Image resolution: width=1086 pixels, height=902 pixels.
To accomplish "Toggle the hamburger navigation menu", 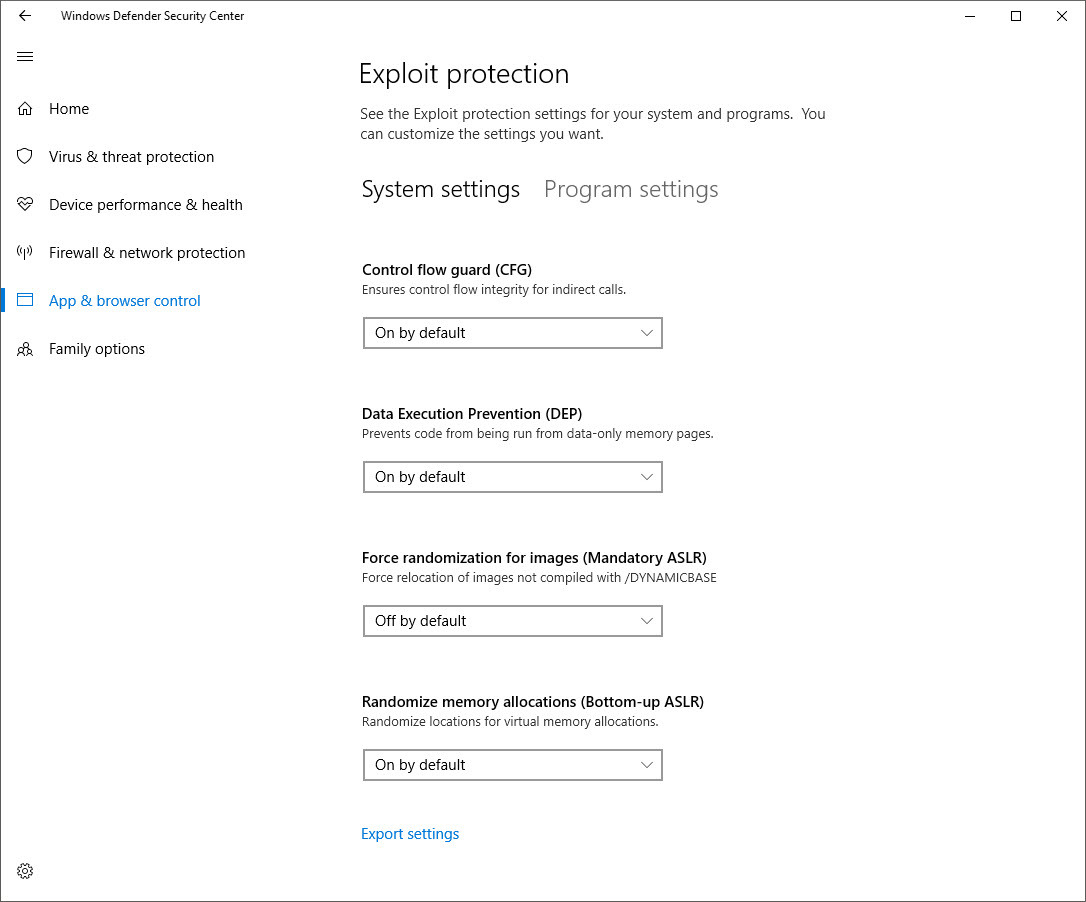I will [26, 57].
